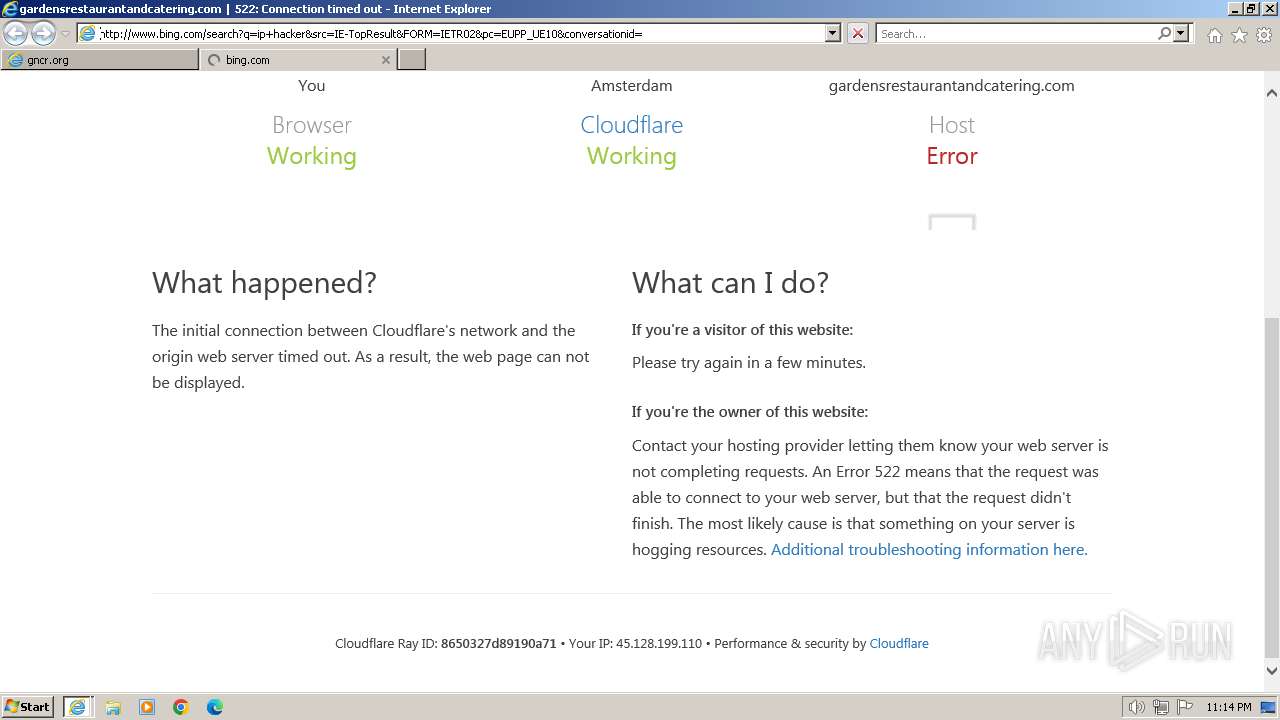Switch to the gncr.org tab

pos(100,60)
